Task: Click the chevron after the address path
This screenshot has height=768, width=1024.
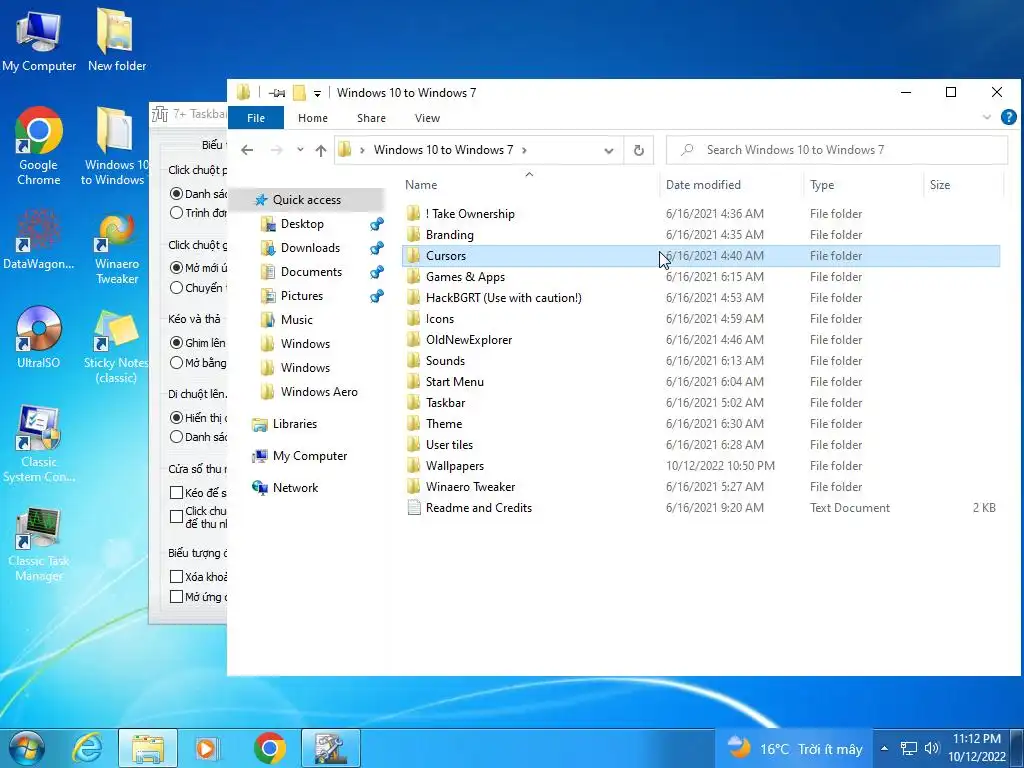Action: coord(524,150)
